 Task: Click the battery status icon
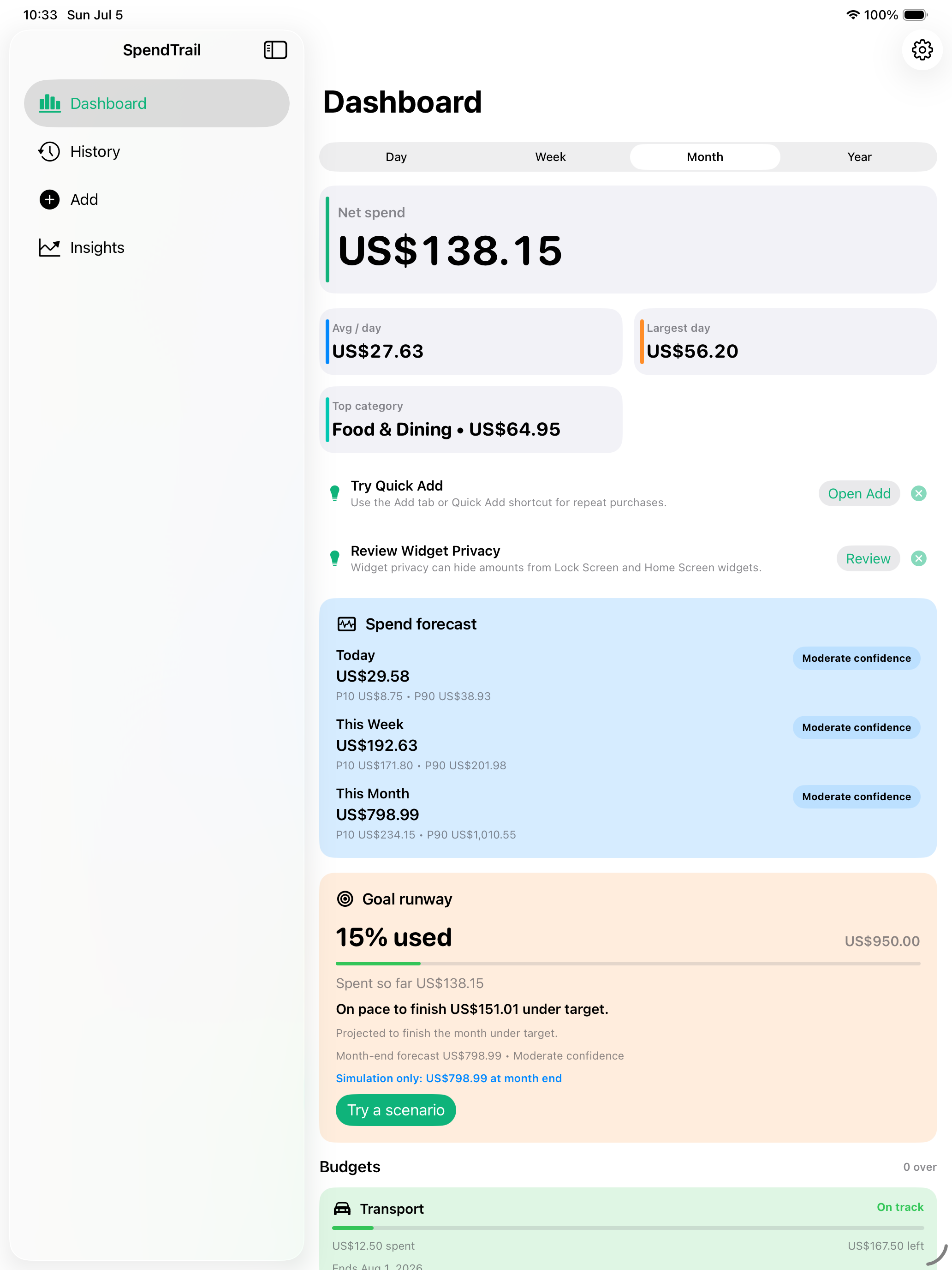pyautogui.click(x=915, y=15)
